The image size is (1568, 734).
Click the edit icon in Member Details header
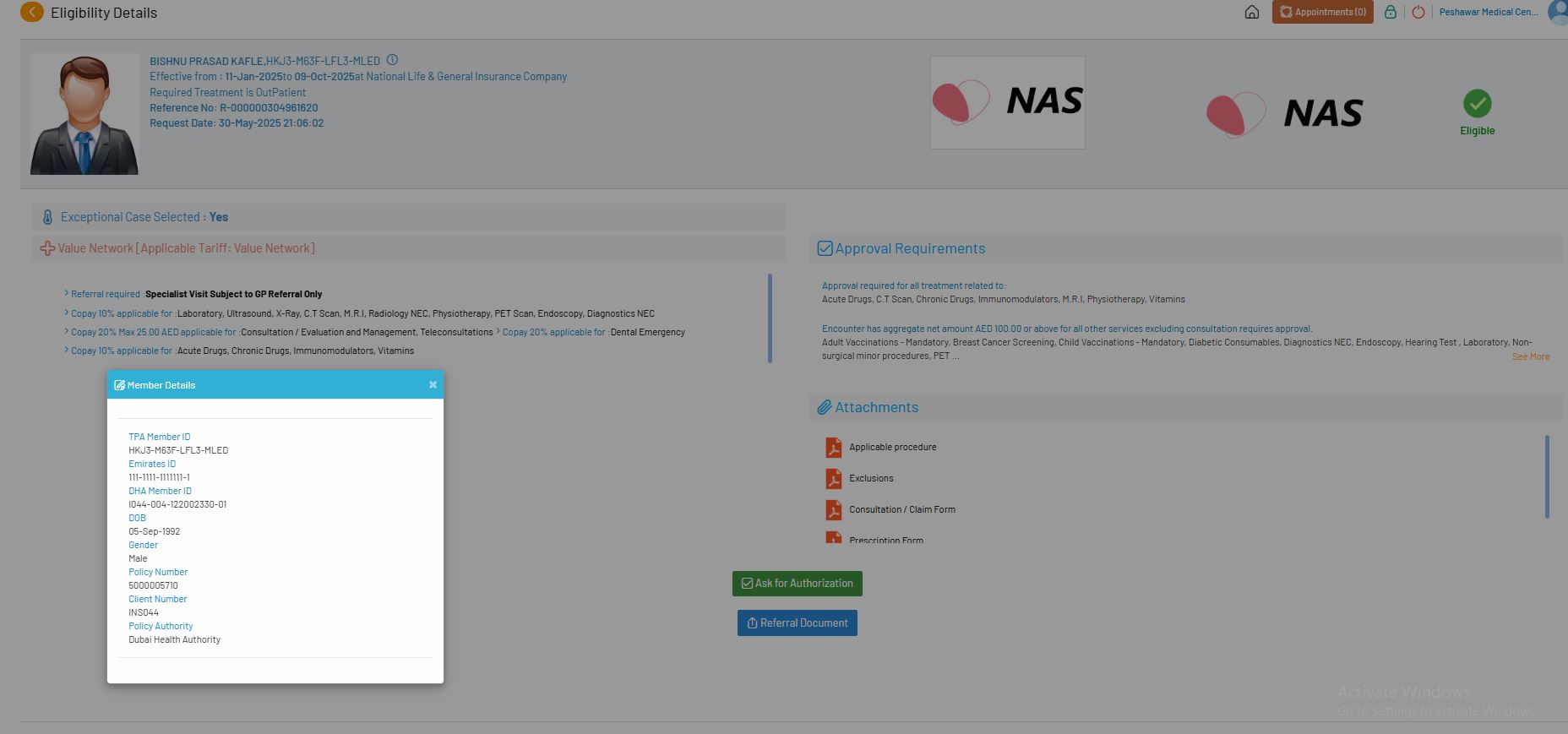pyautogui.click(x=120, y=385)
